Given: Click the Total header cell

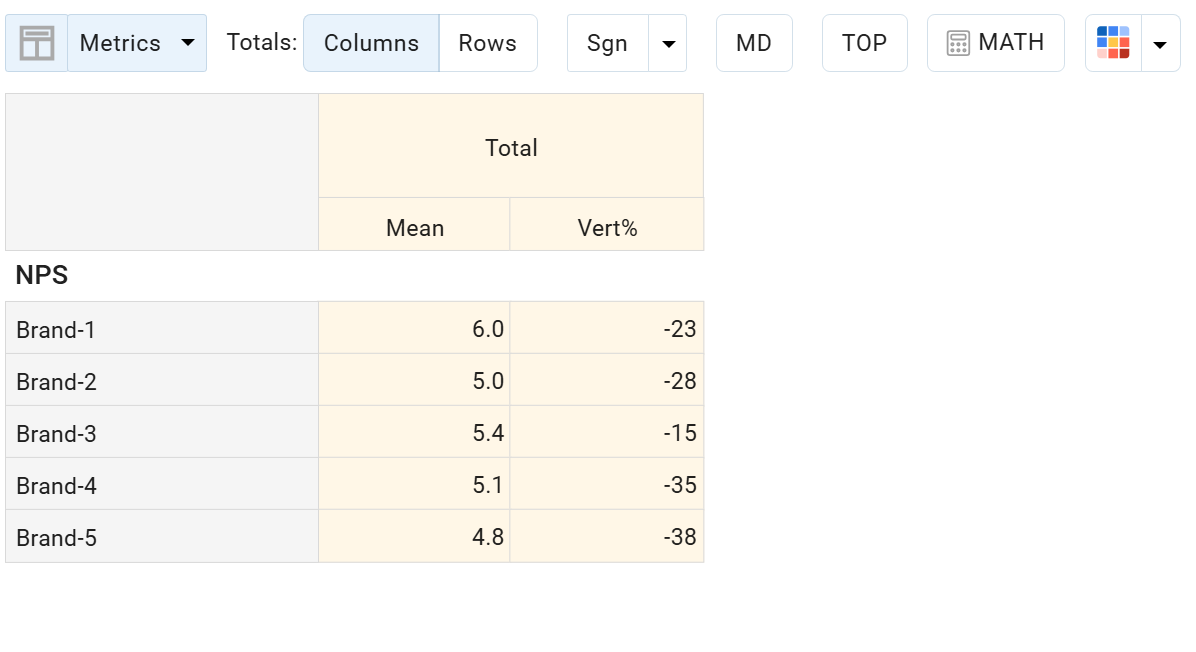Looking at the screenshot, I should tap(511, 147).
